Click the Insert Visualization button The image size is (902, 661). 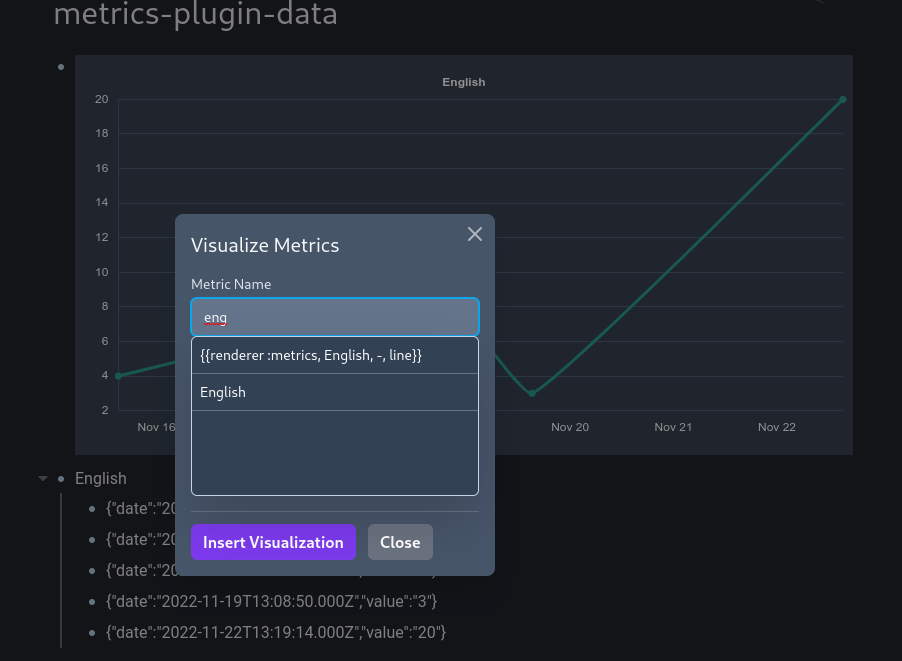(273, 542)
